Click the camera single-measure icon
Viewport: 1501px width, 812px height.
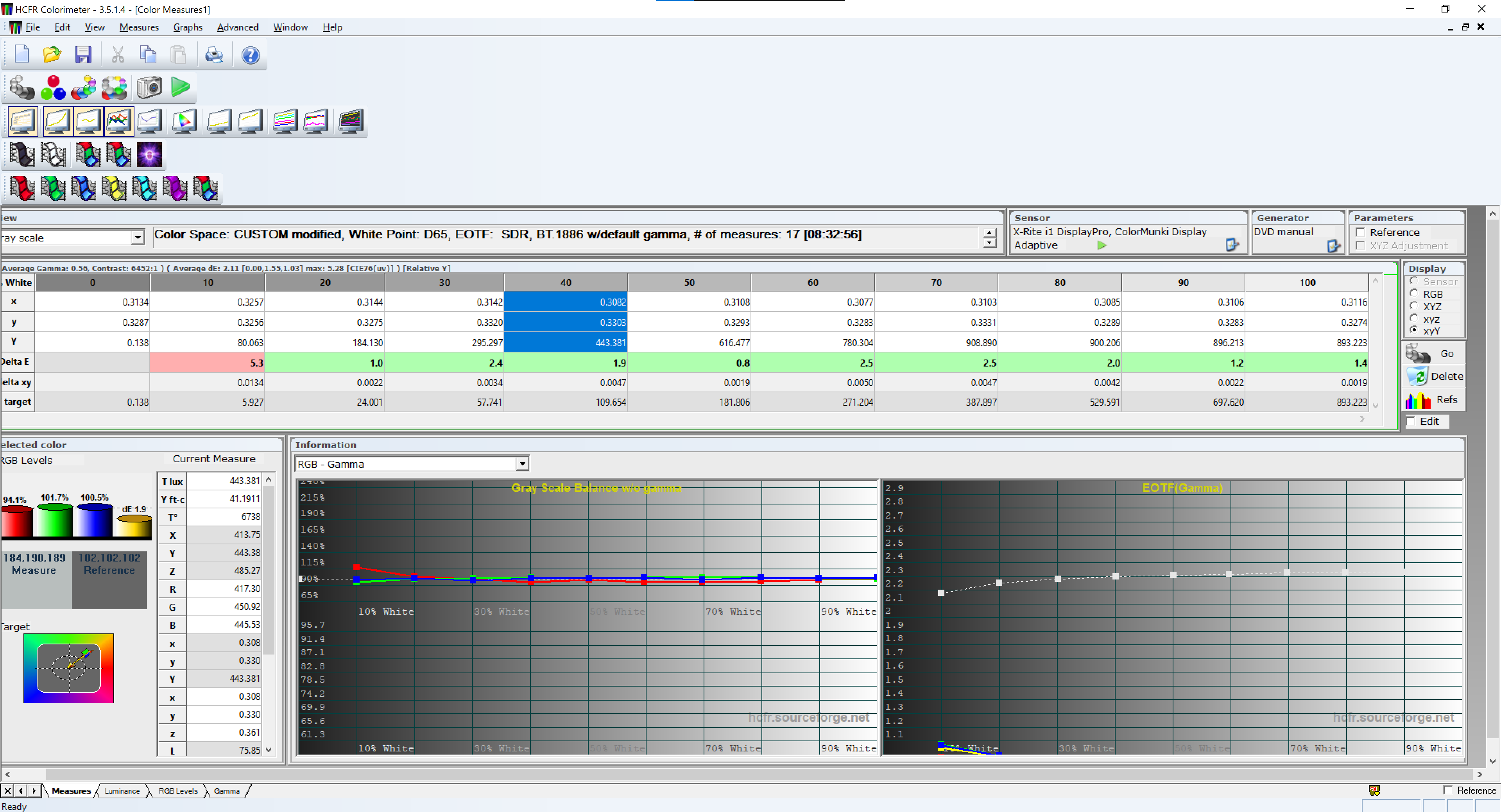[149, 88]
